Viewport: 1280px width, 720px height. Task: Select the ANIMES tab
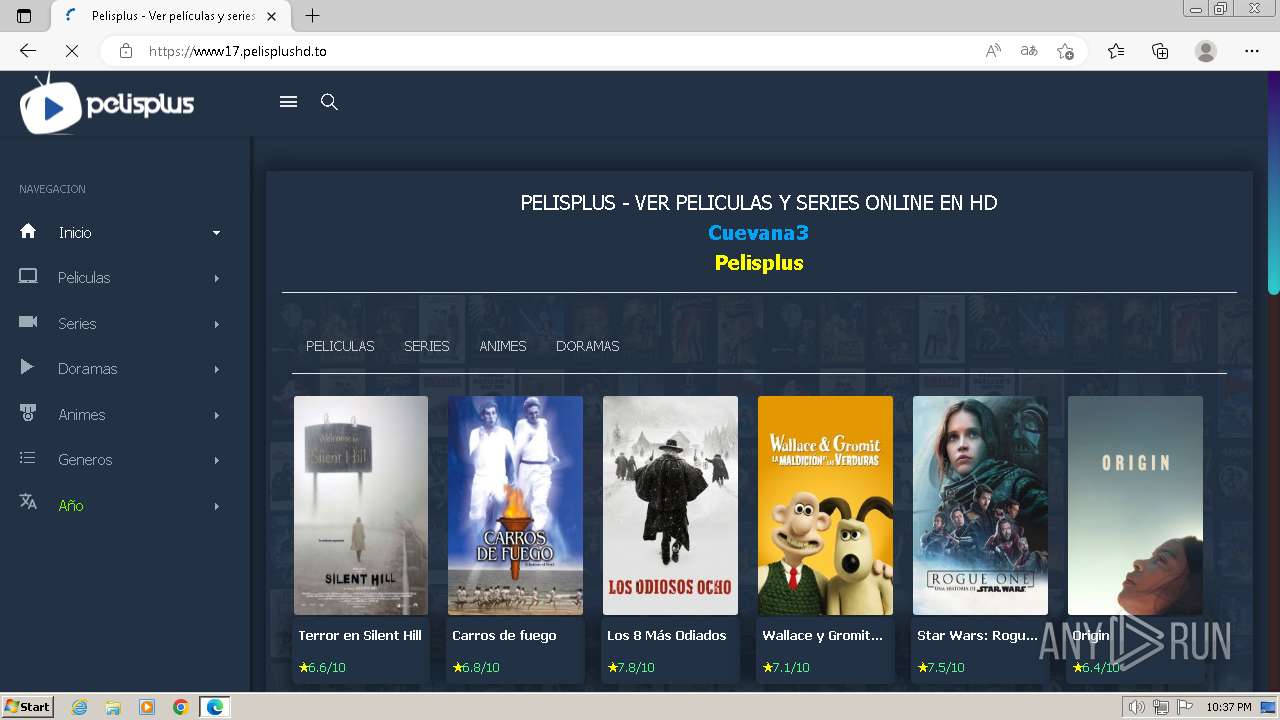tap(503, 346)
